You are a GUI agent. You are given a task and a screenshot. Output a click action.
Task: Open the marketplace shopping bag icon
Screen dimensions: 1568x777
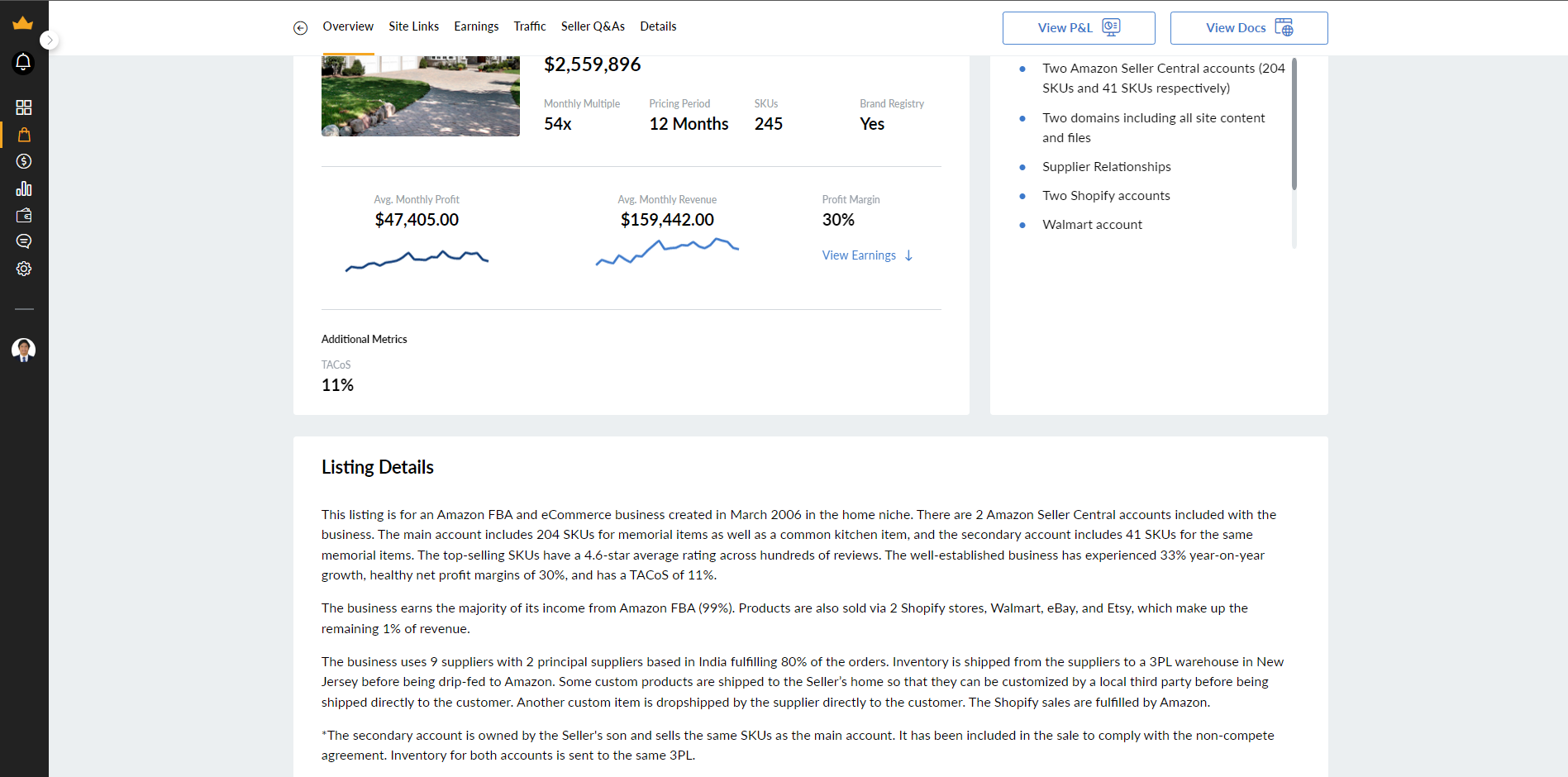(x=24, y=134)
